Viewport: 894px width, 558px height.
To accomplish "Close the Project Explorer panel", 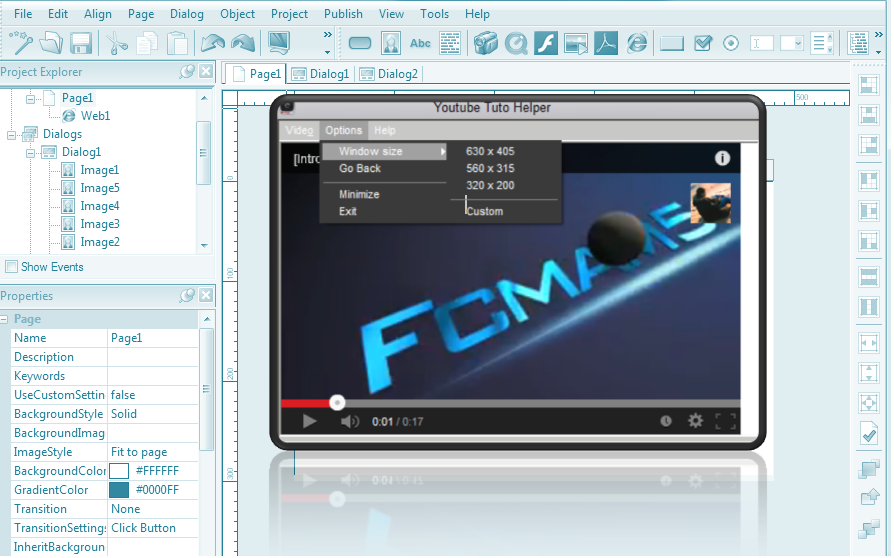I will coord(206,72).
